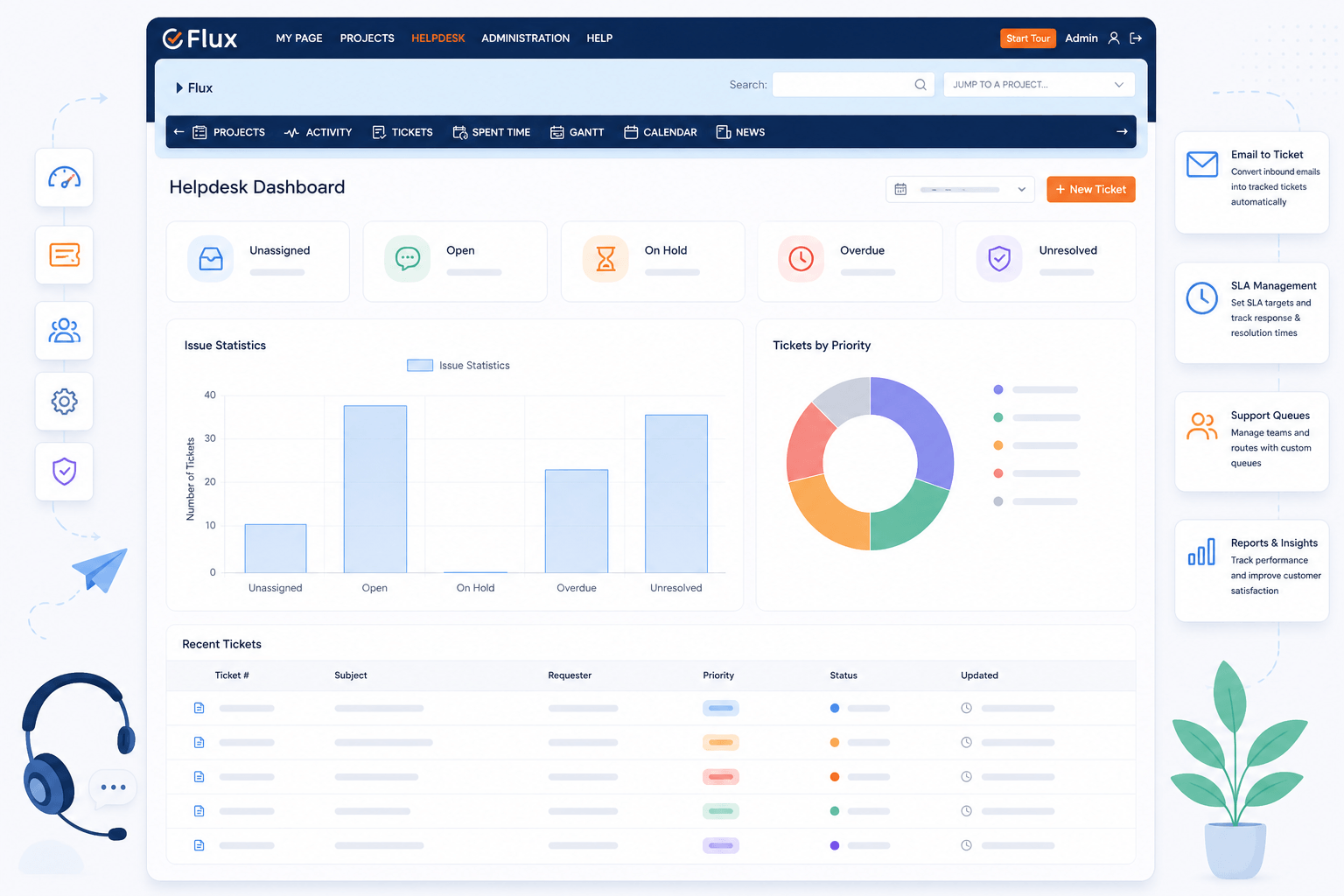
Task: Switch to the Tickets tab
Action: (x=402, y=132)
